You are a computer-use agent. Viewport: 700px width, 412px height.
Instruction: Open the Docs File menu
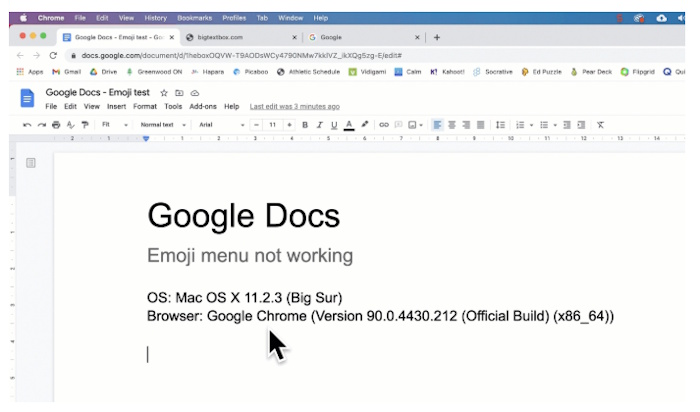[51, 106]
